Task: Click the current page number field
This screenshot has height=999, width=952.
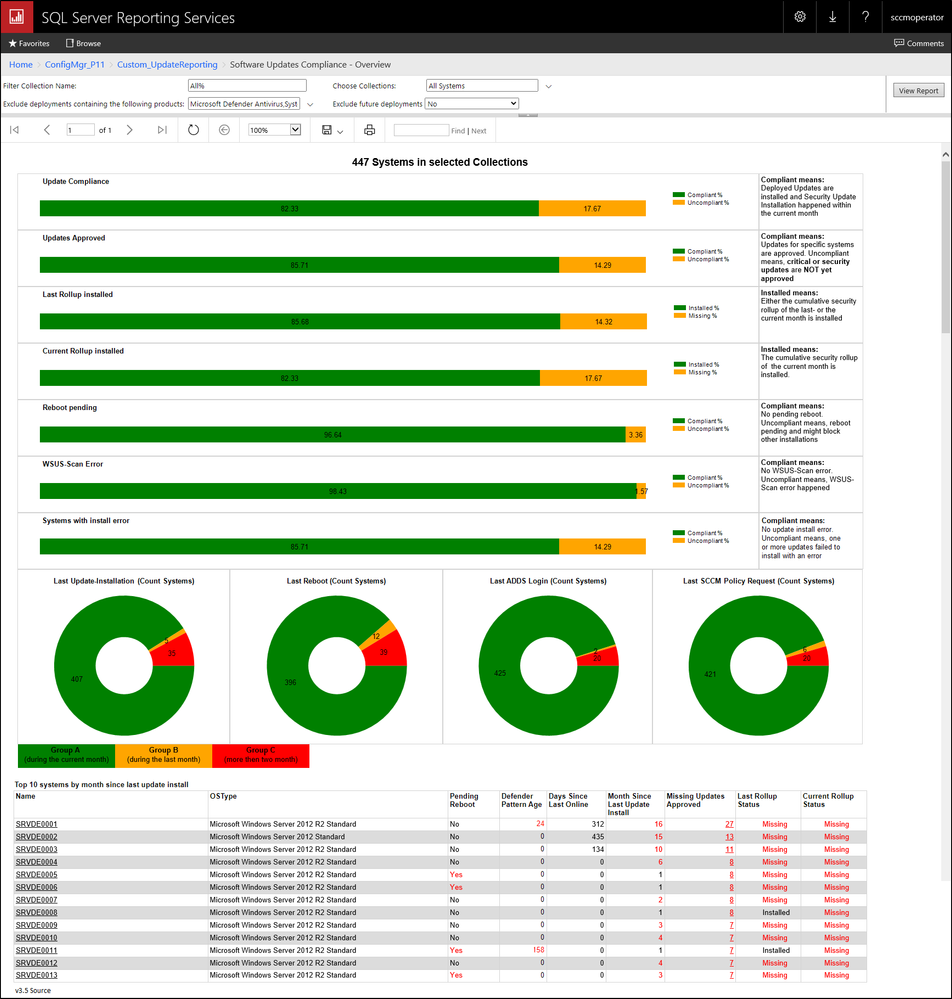Action: pos(80,130)
